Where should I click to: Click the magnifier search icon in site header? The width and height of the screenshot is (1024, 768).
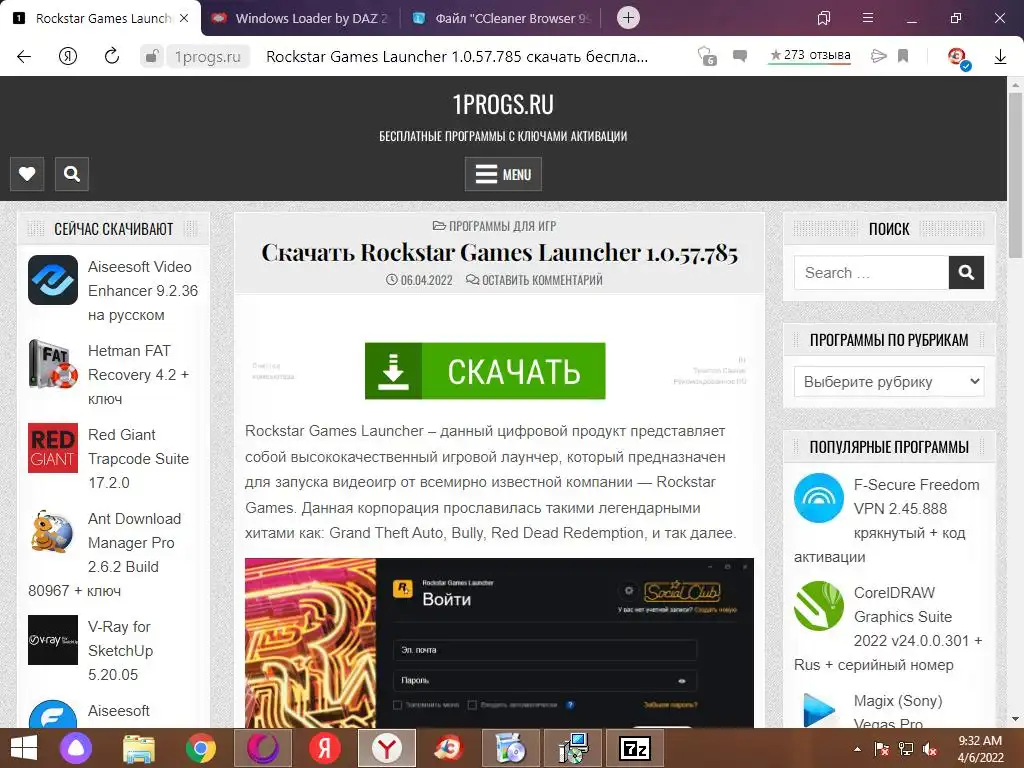72,174
